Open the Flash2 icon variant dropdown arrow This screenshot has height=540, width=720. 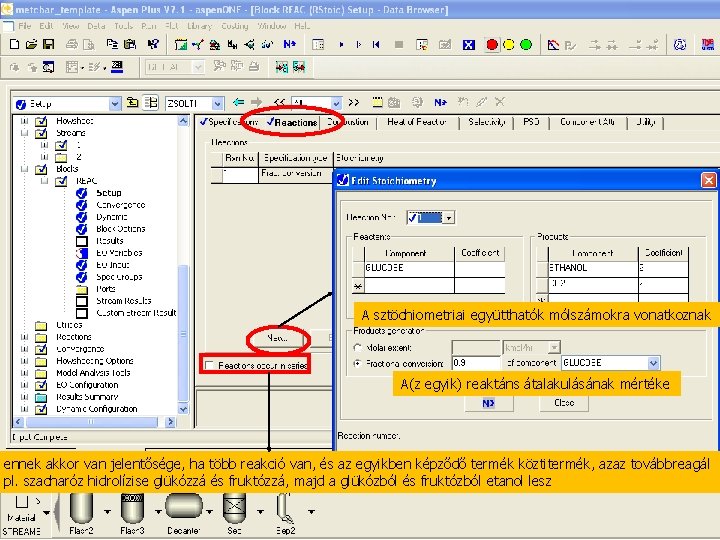tap(107, 512)
